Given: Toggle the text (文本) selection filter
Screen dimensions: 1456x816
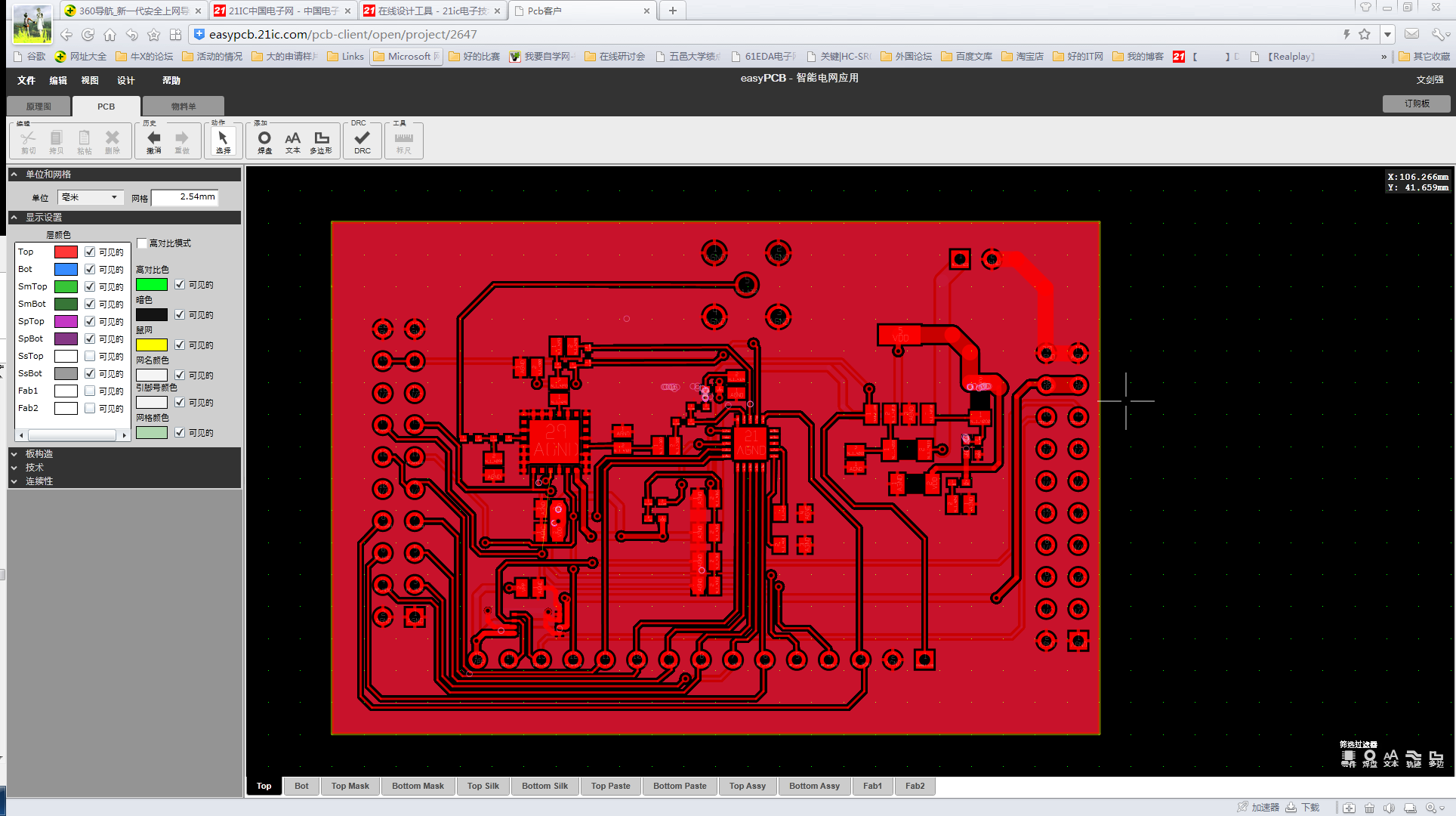Looking at the screenshot, I should click(1391, 759).
